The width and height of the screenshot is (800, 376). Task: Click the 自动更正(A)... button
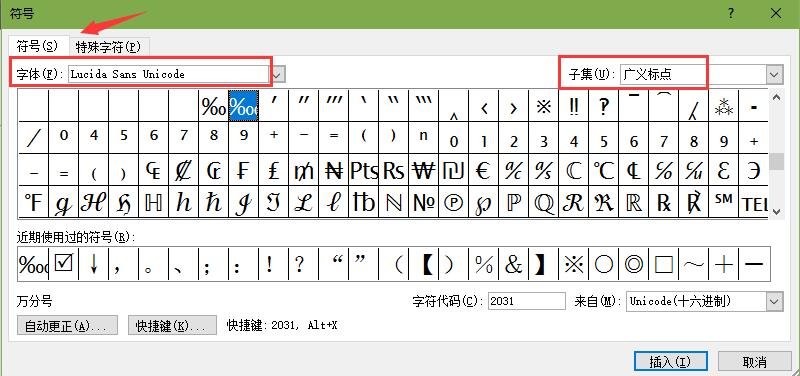67,325
